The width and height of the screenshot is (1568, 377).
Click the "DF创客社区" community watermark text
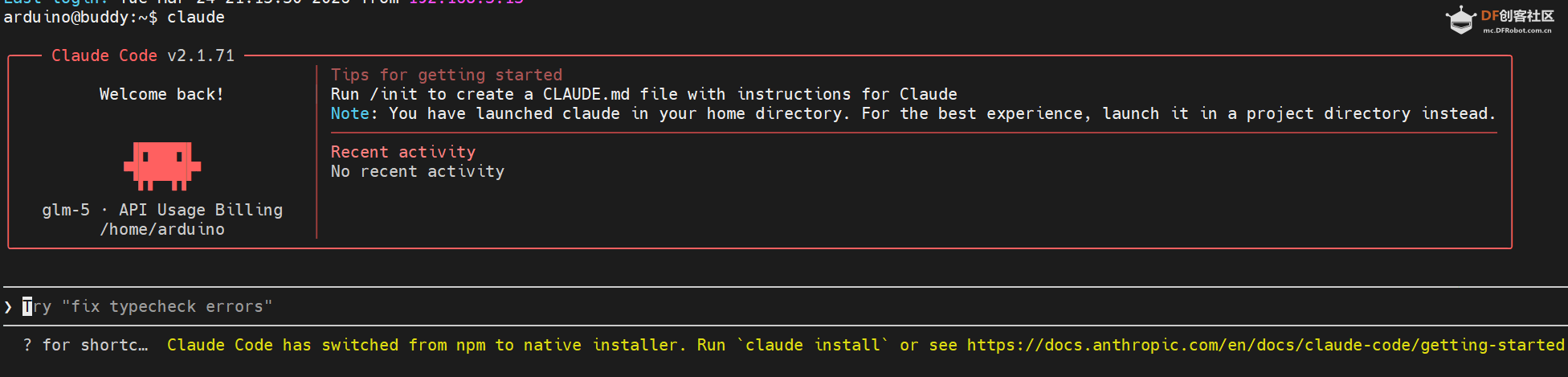click(1517, 16)
